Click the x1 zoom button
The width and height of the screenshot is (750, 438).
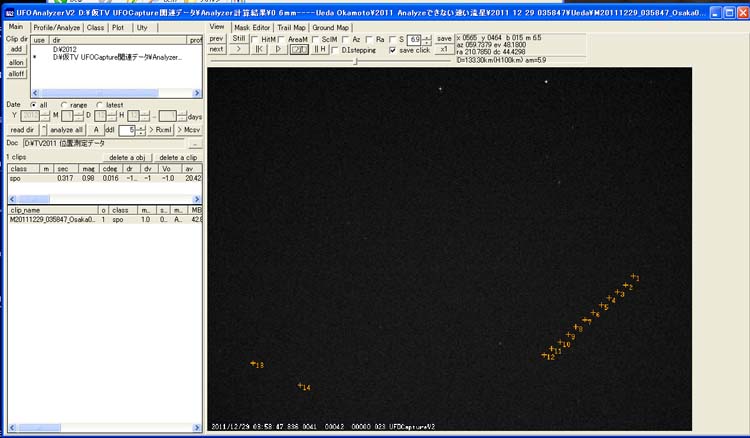(x=443, y=49)
